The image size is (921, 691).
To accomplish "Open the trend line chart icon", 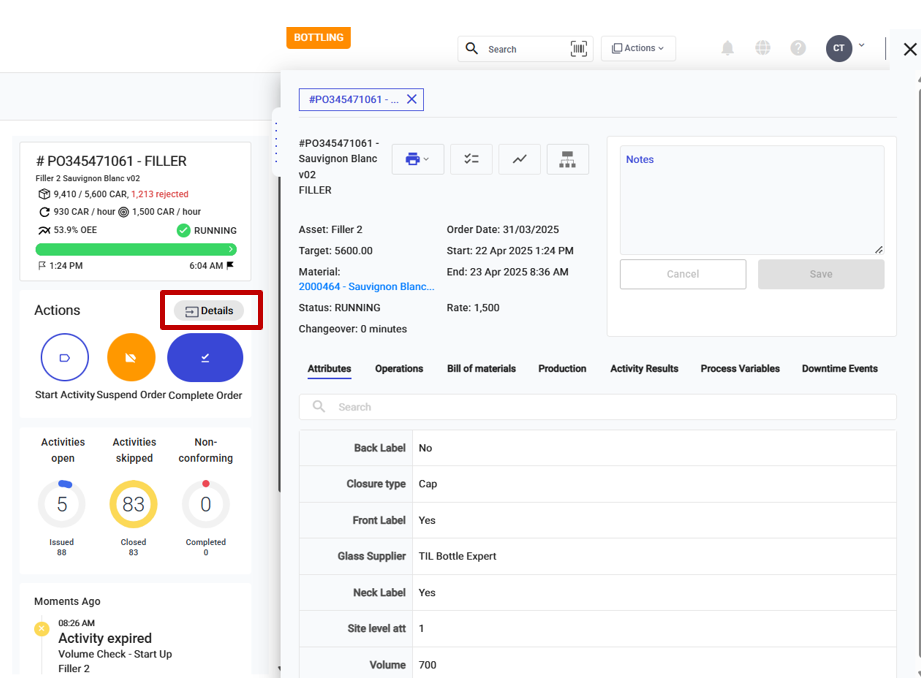I will [x=519, y=159].
